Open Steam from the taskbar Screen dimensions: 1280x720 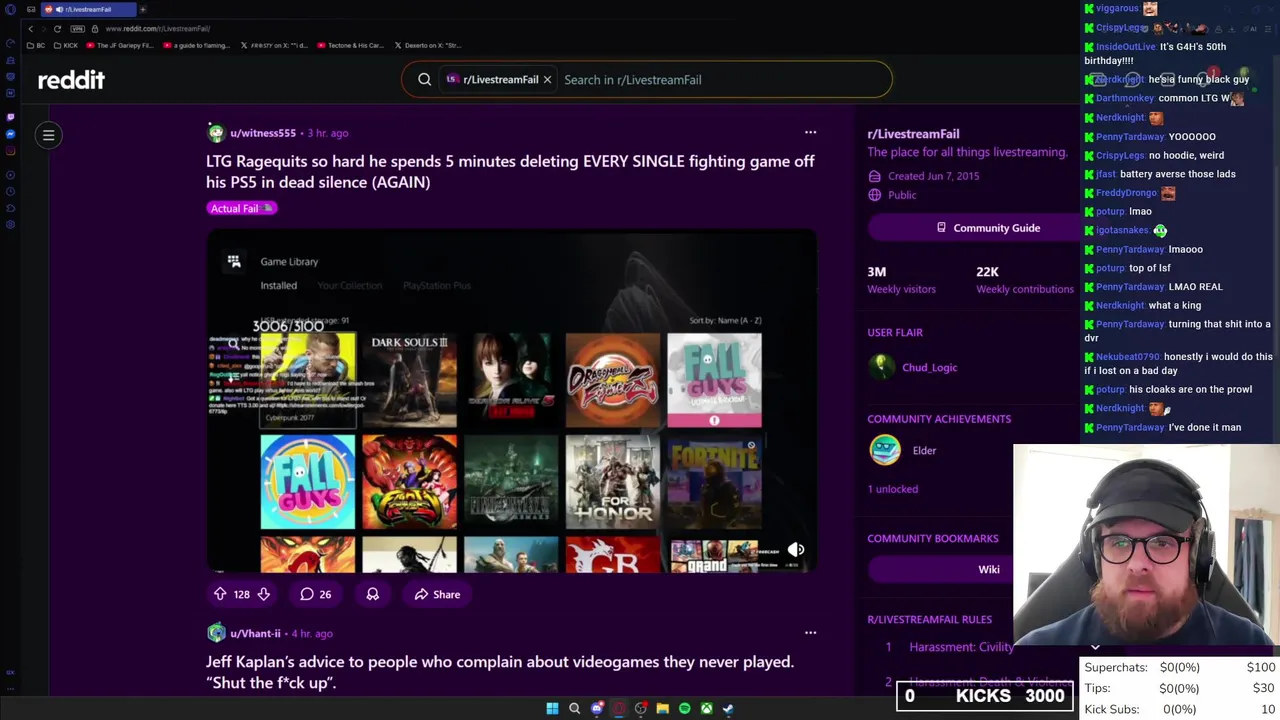pyautogui.click(x=728, y=708)
